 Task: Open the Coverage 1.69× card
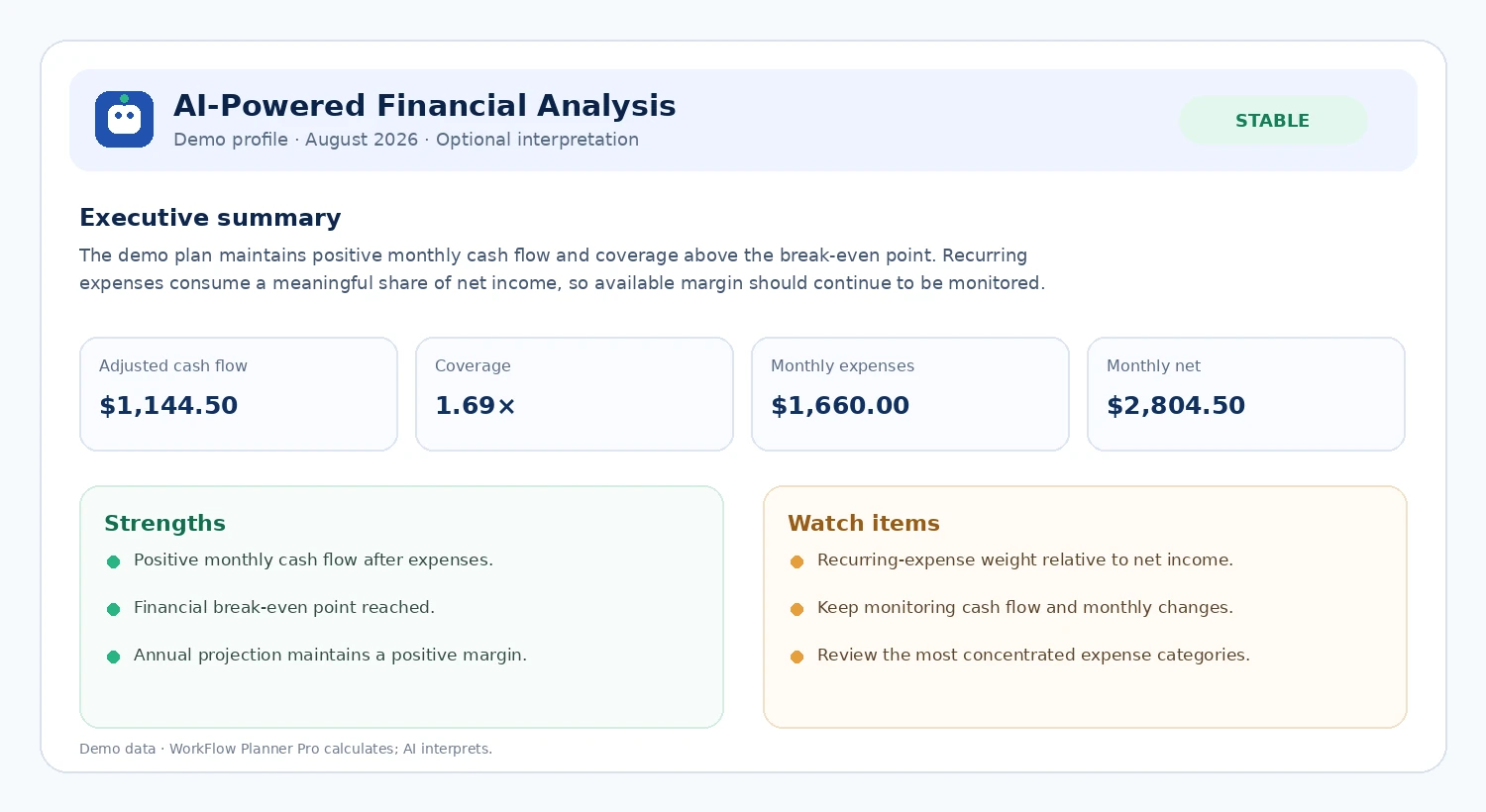click(575, 394)
